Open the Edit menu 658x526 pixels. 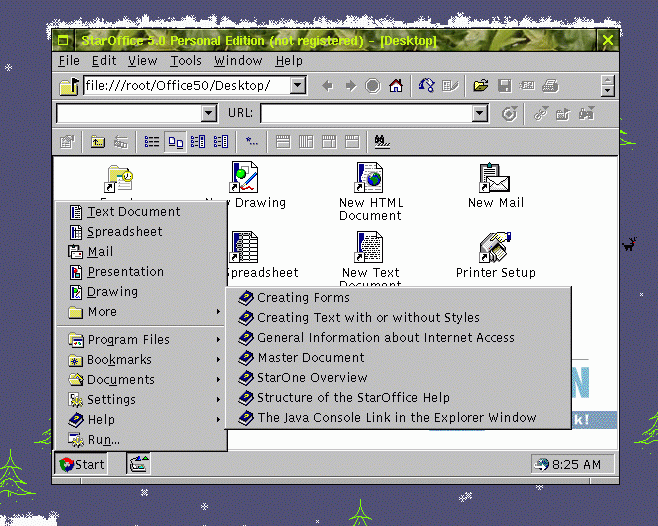point(104,61)
